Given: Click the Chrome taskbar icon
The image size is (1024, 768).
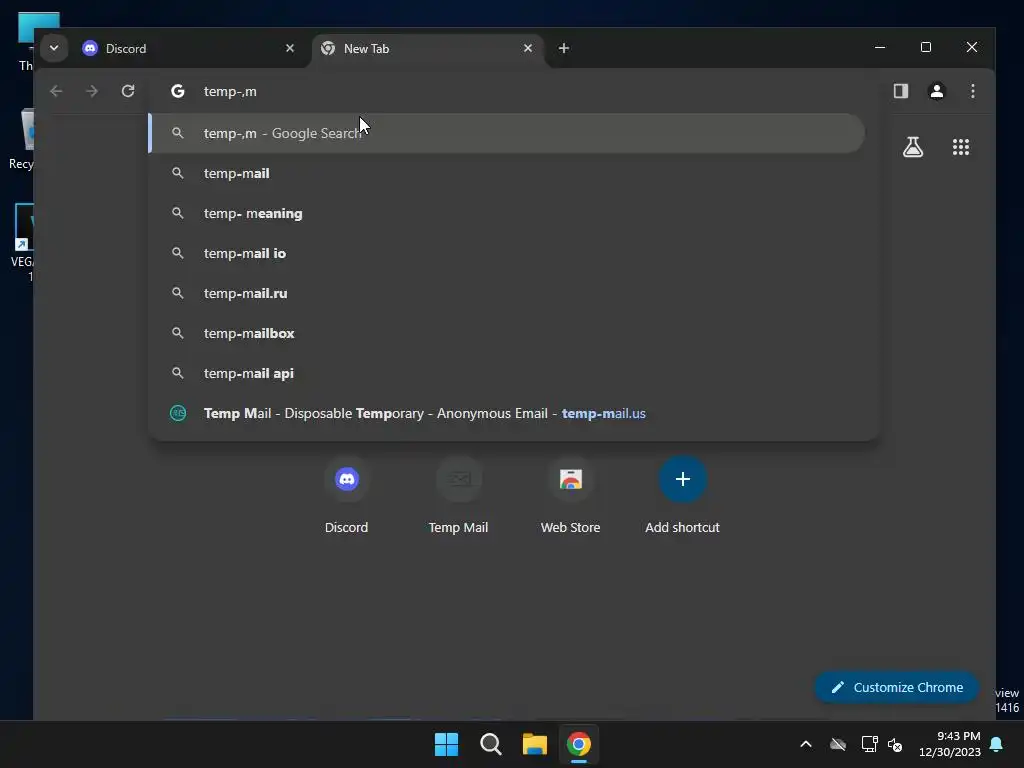Looking at the screenshot, I should (x=579, y=744).
